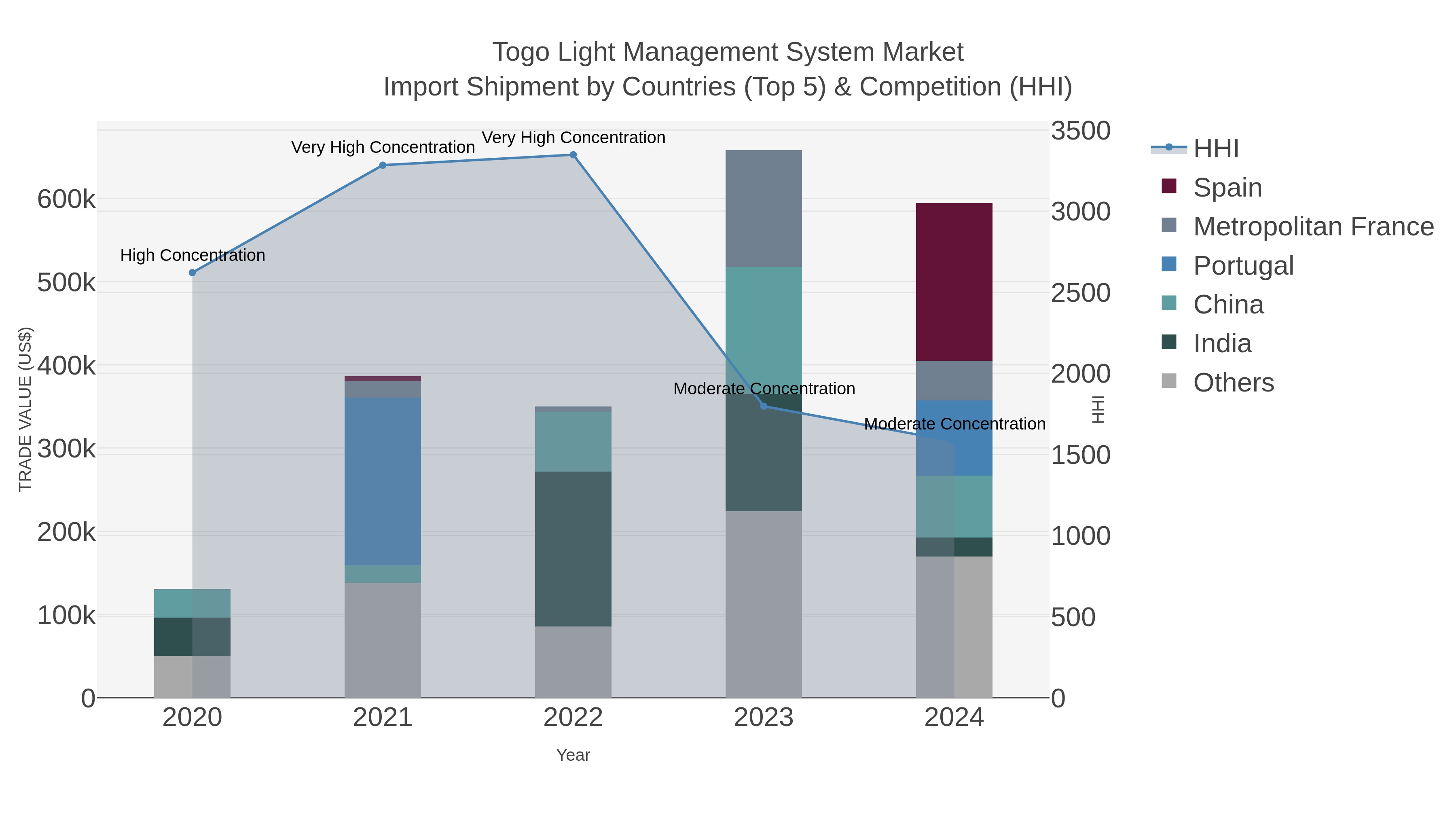Toggle the Metropolitan France legend entry
The image size is (1456, 819).
point(1297,226)
